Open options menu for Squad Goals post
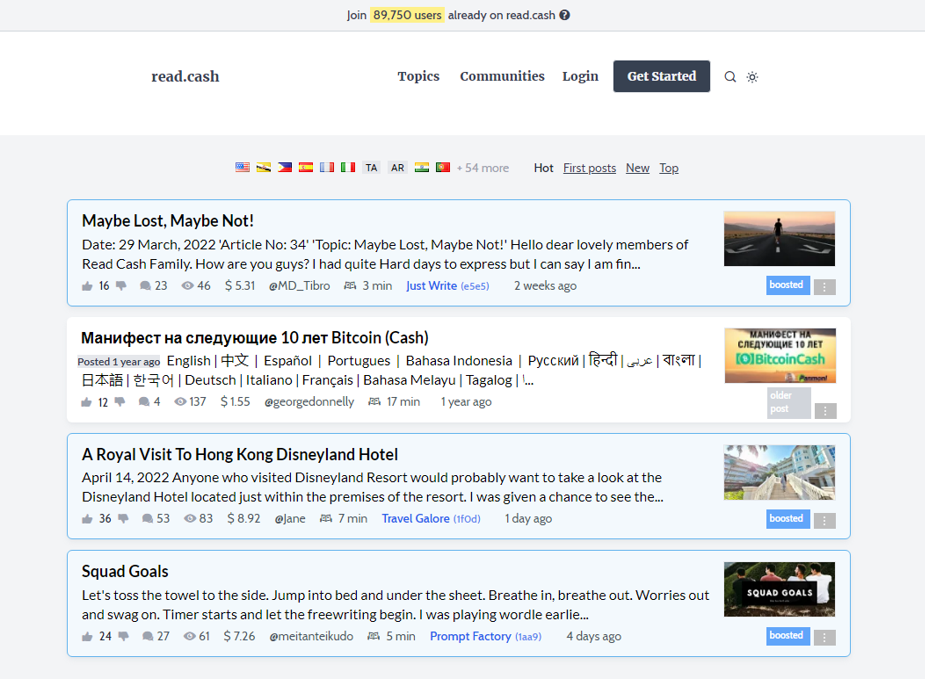The width and height of the screenshot is (925, 681). (825, 637)
